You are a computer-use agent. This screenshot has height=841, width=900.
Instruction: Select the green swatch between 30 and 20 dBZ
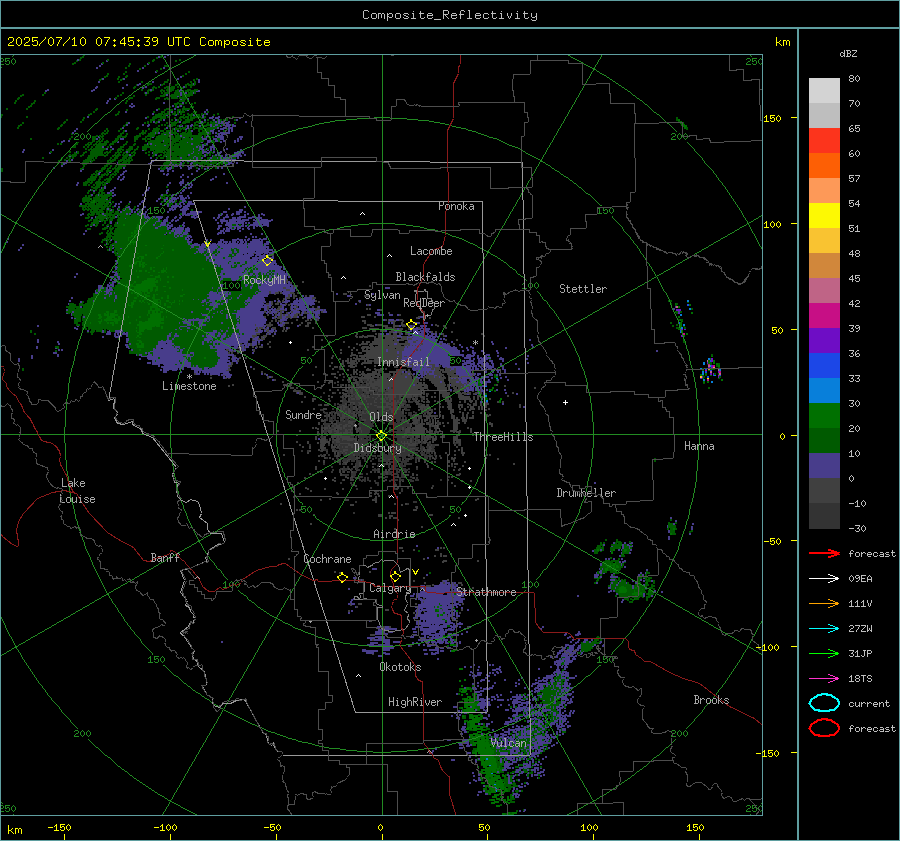tap(824, 416)
